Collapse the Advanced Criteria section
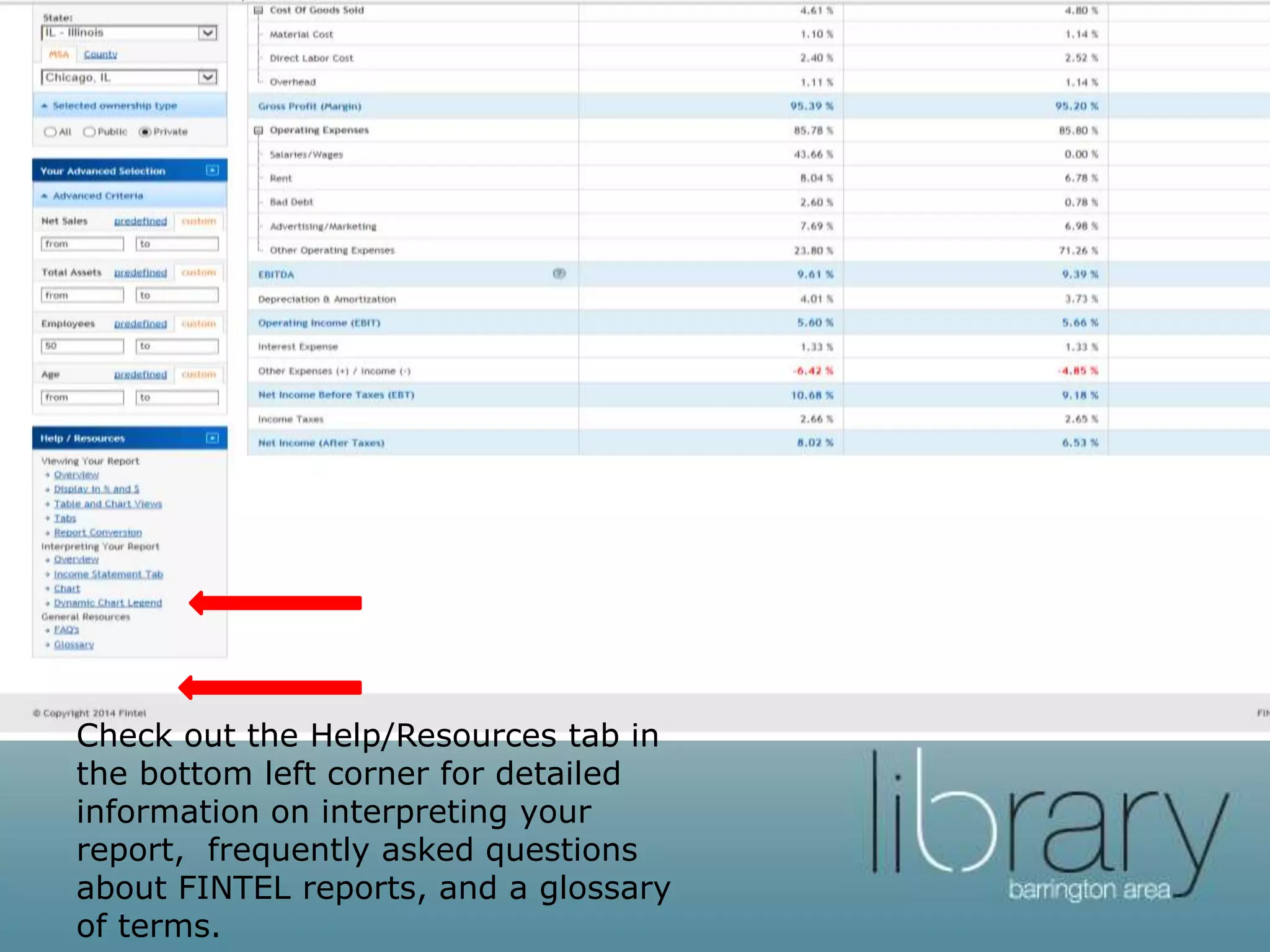The width and height of the screenshot is (1270, 952). [x=45, y=196]
